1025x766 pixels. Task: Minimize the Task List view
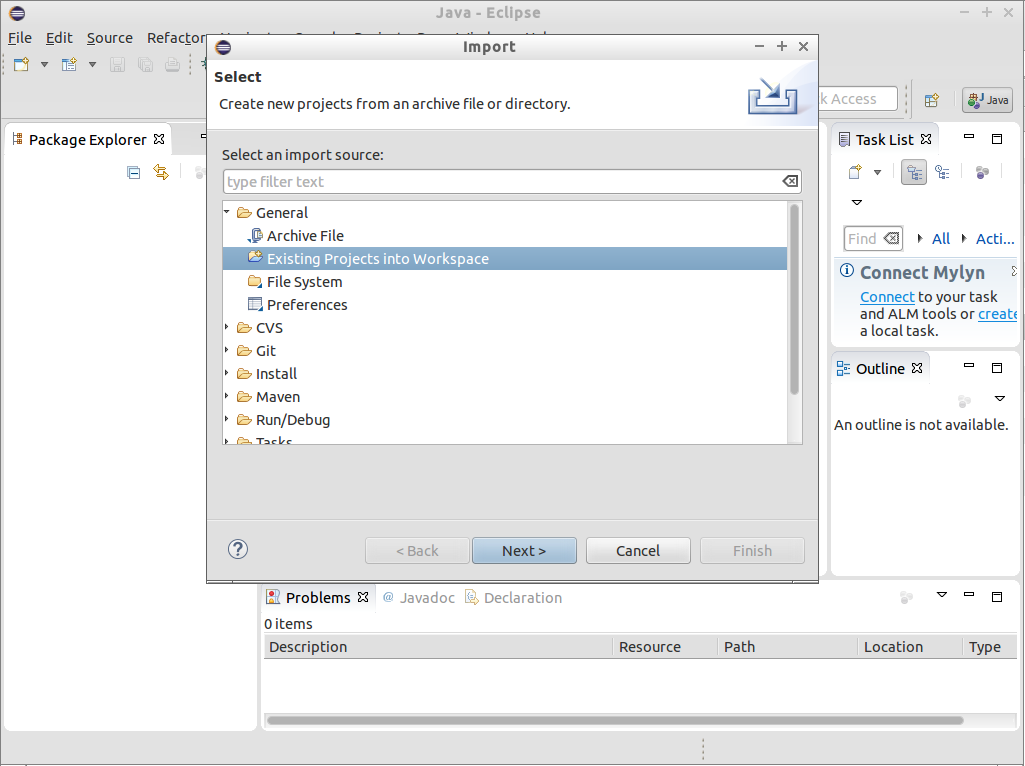point(969,137)
